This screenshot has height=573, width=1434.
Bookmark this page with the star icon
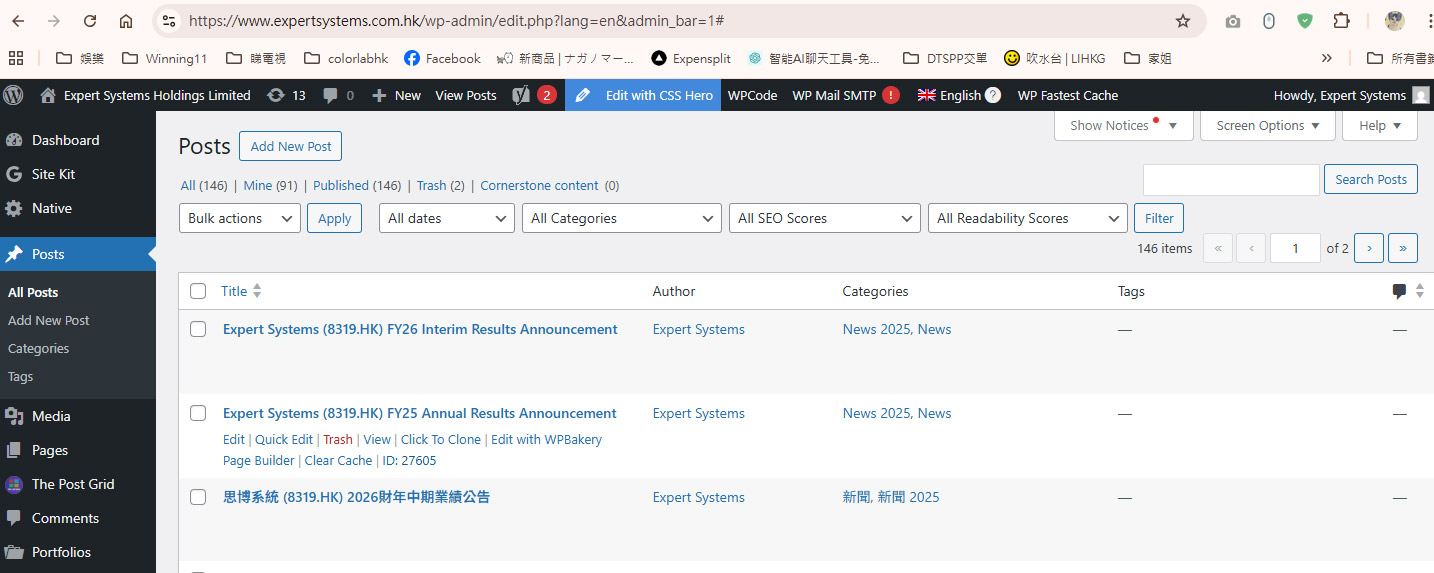(1183, 21)
